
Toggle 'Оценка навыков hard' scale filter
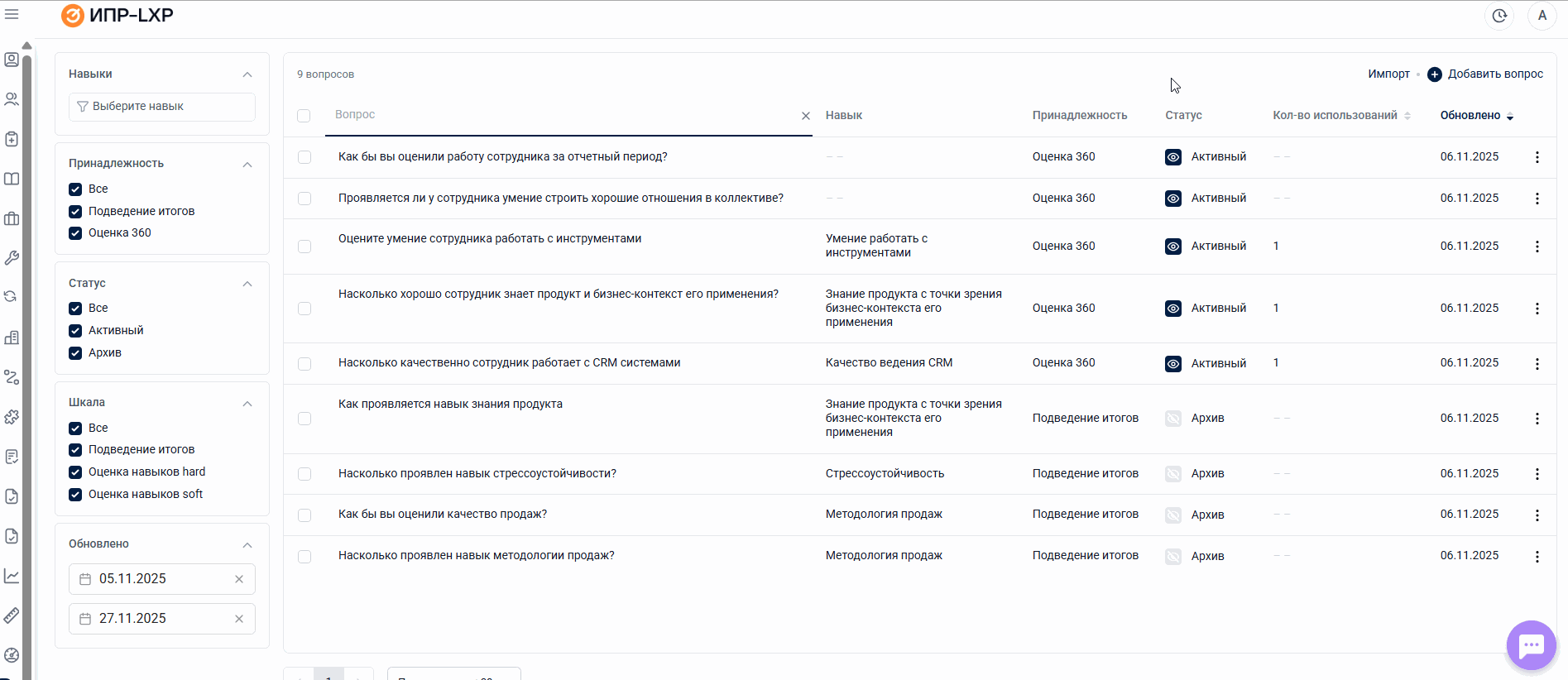tap(75, 472)
